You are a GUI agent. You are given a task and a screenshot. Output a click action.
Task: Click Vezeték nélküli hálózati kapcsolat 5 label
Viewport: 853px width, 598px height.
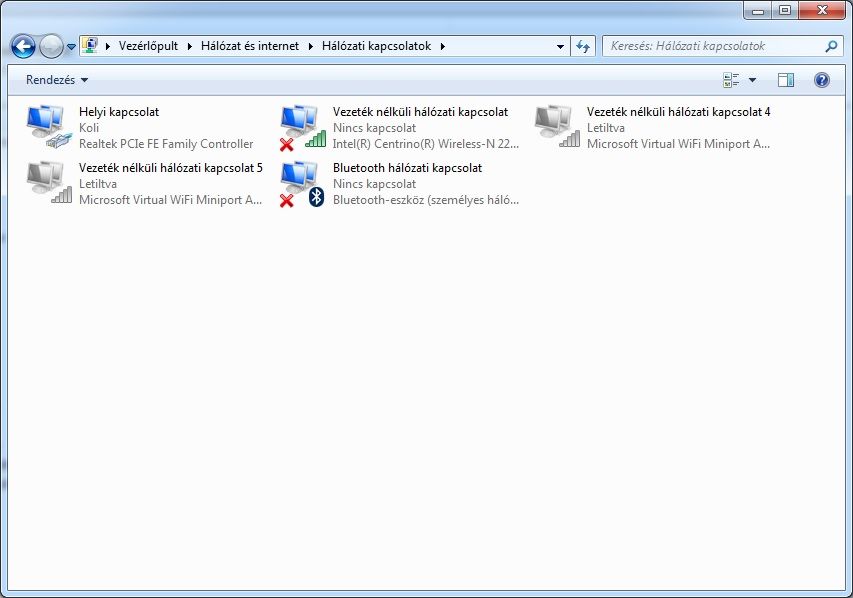tap(170, 168)
